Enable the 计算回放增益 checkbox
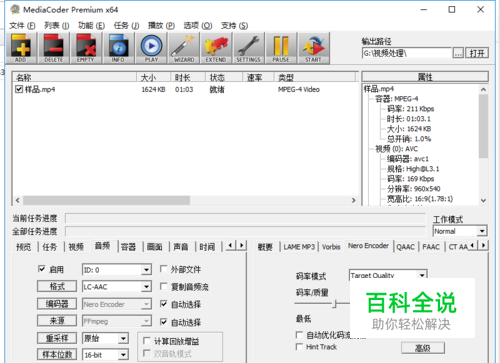Image resolution: width=500 pixels, height=363 pixels. [x=146, y=340]
